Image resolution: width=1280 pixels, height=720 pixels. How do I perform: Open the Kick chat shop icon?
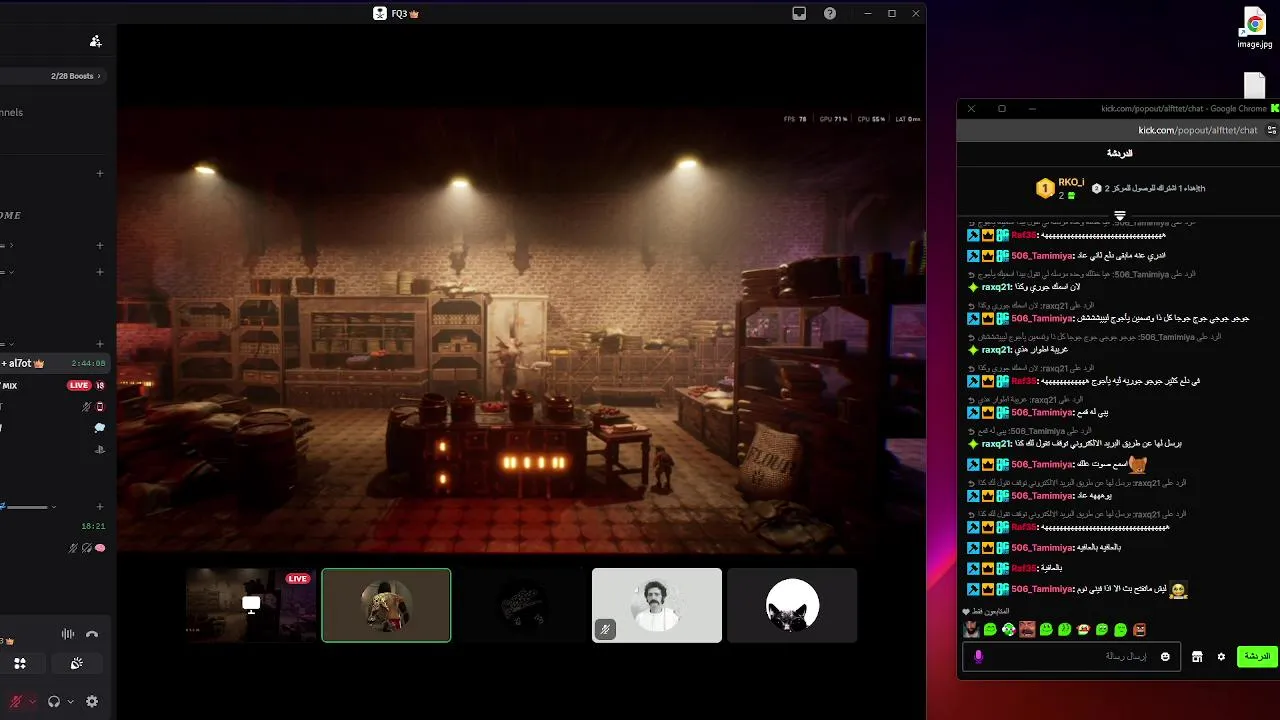click(1197, 657)
